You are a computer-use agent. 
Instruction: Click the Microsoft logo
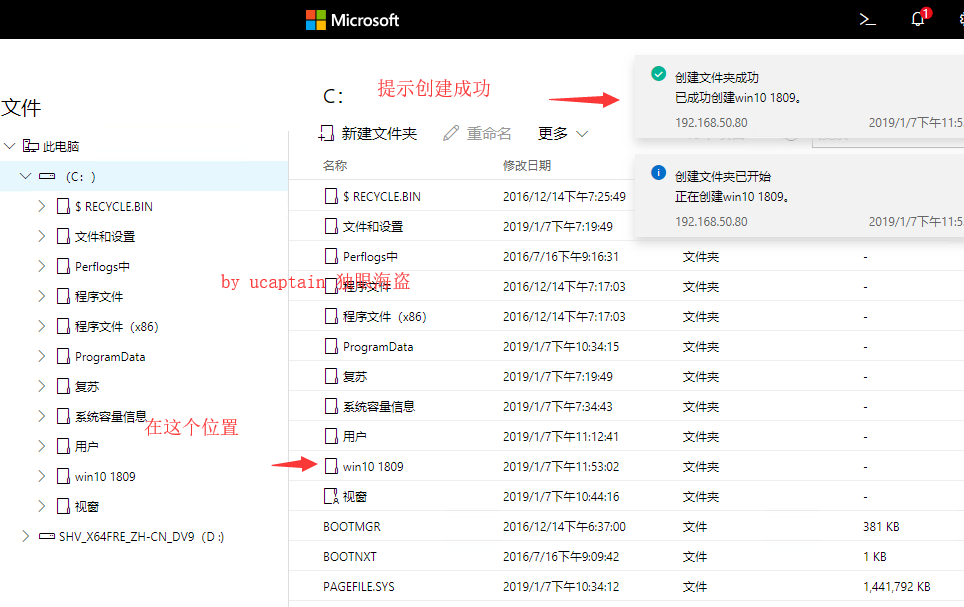pyautogui.click(x=352, y=20)
